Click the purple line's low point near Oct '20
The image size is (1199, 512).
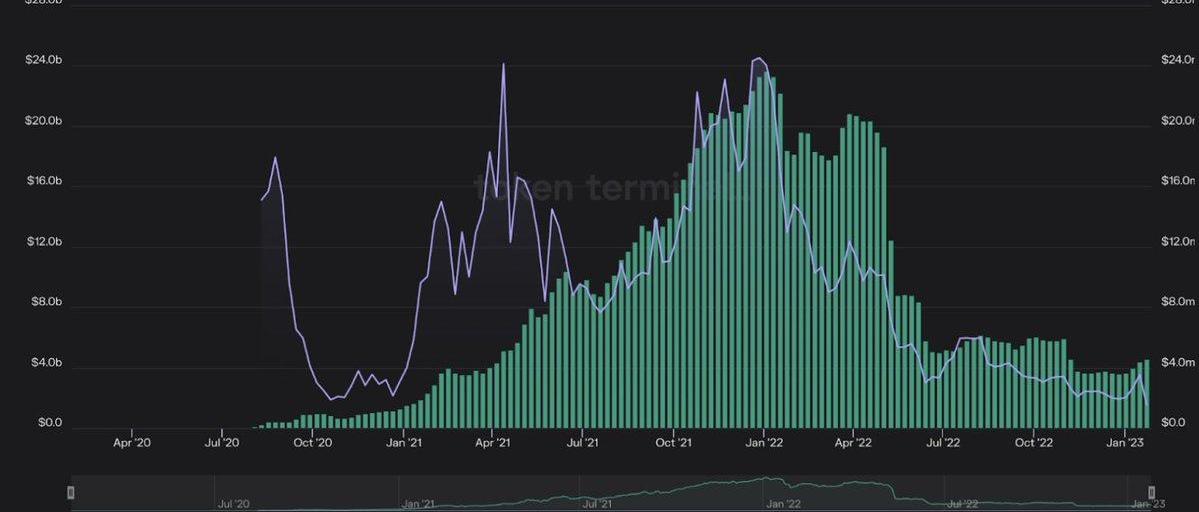(x=332, y=399)
